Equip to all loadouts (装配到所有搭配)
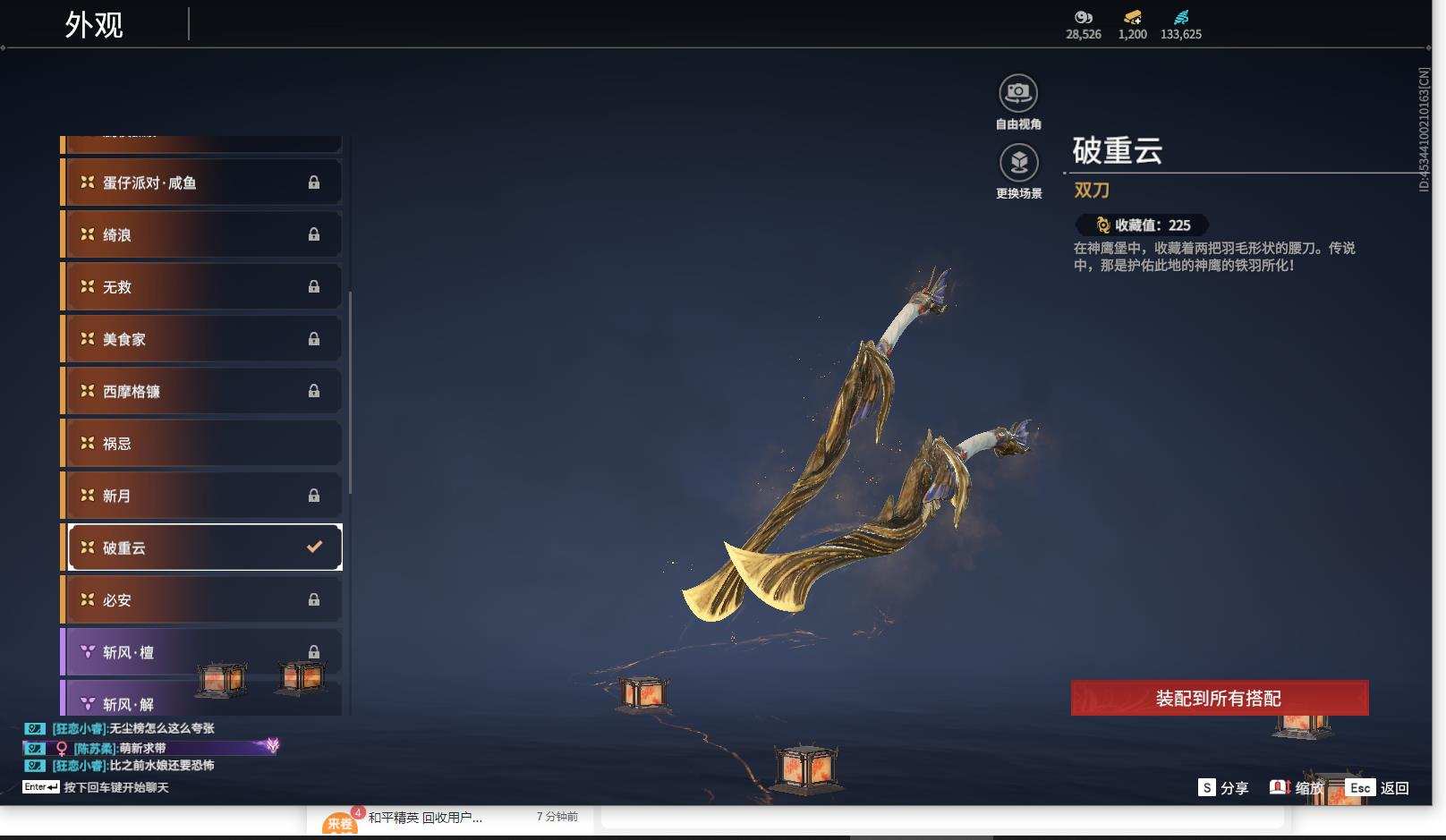Viewport: 1446px width, 840px height. click(x=1220, y=698)
